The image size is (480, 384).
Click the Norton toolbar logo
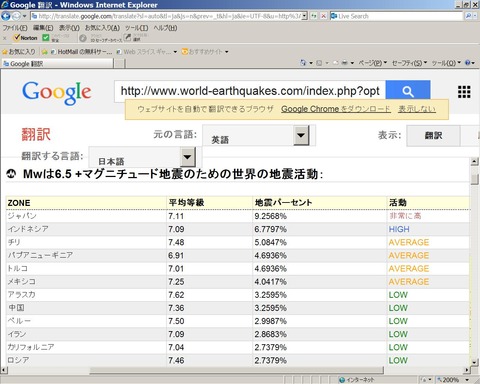pyautogui.click(x=25, y=38)
